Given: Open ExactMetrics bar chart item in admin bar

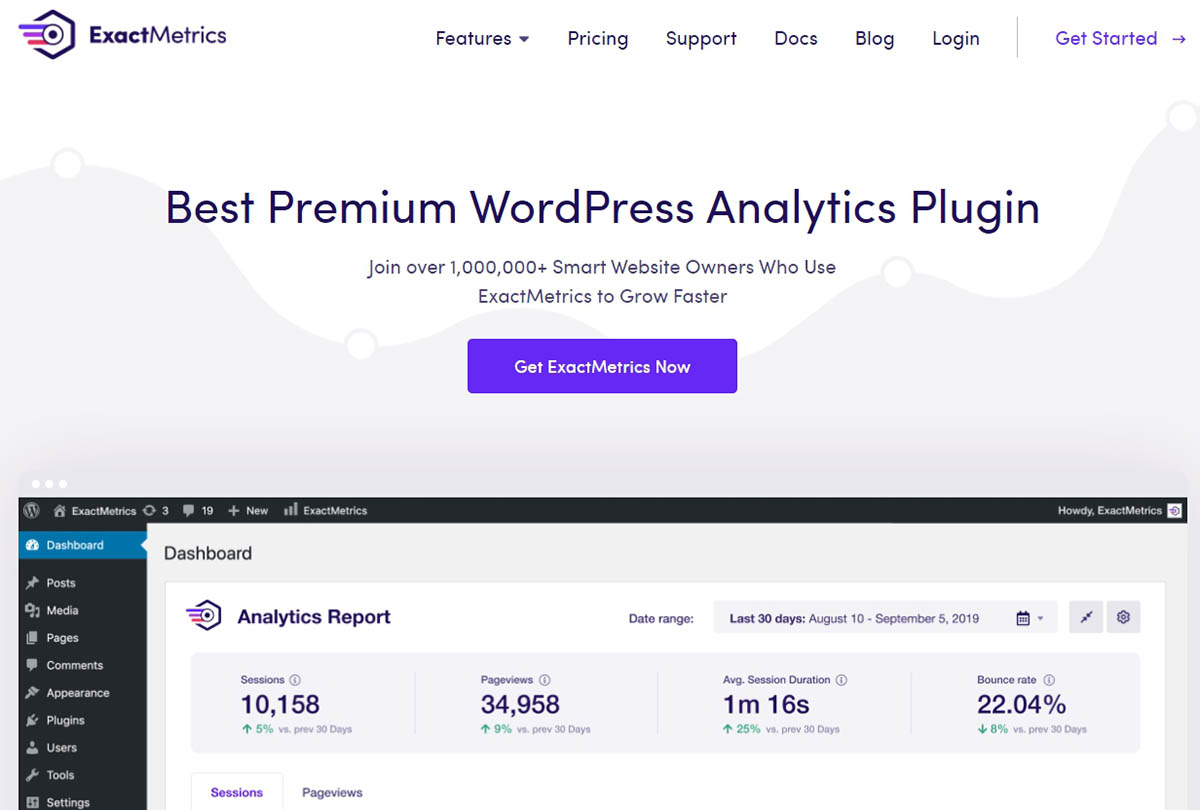Looking at the screenshot, I should point(326,510).
